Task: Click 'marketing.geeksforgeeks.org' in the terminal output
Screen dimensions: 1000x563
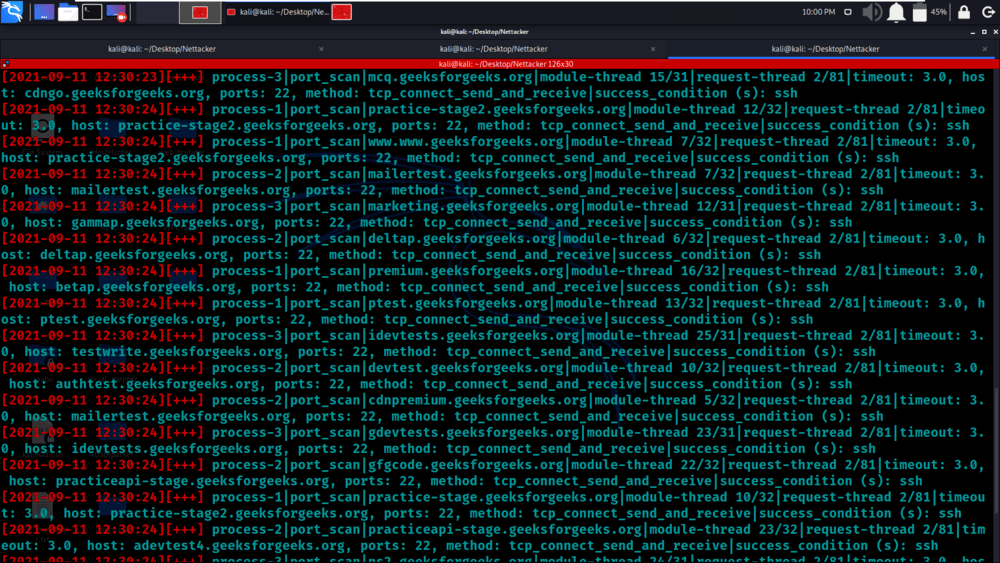Action: point(473,206)
